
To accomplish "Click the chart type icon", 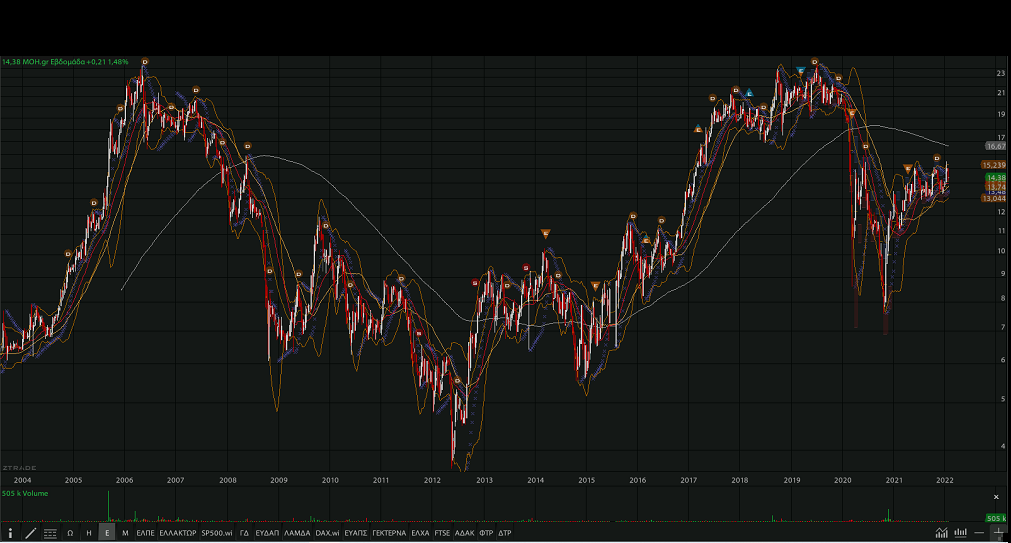I will [941, 534].
